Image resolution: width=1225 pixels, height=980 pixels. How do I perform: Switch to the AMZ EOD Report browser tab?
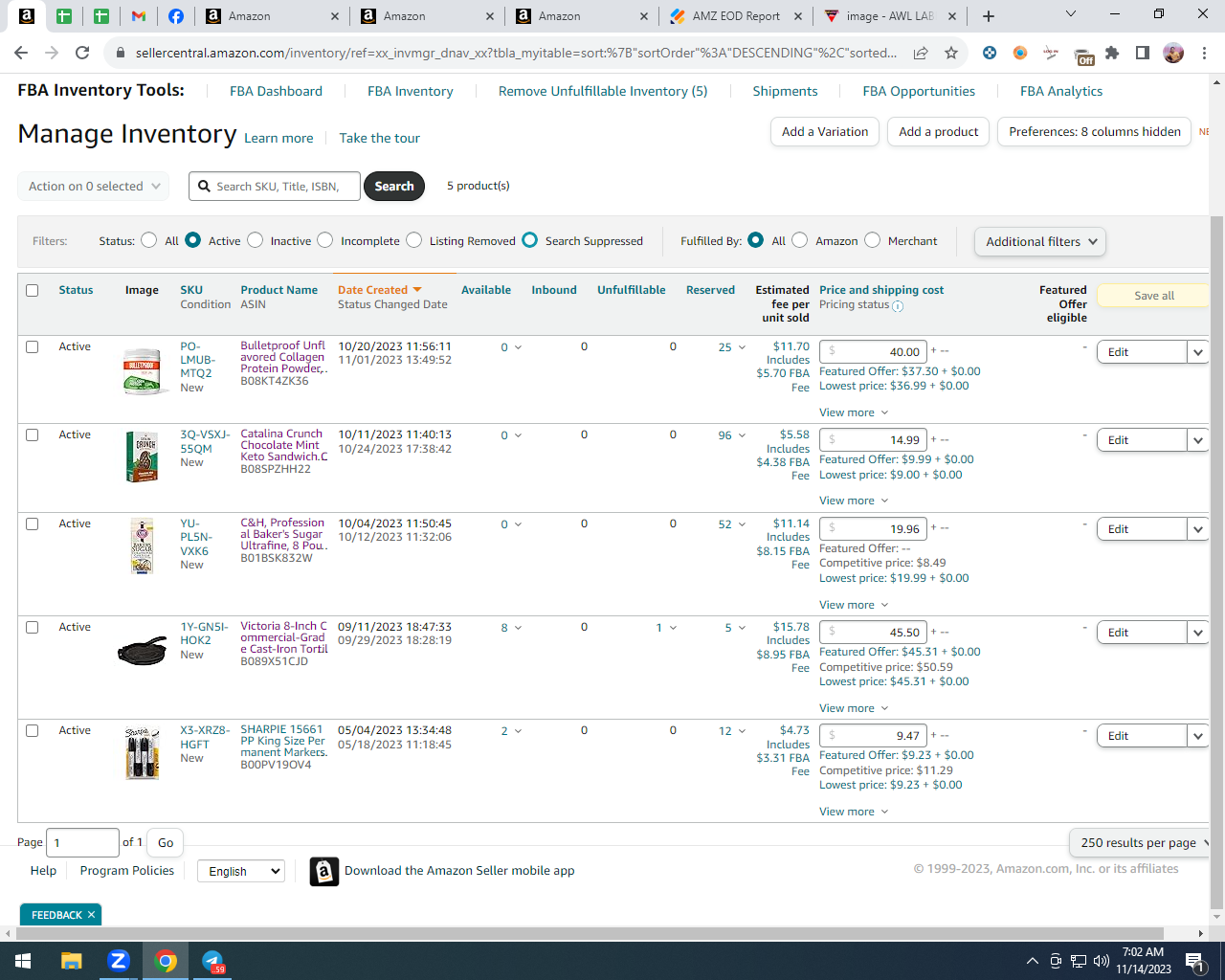pos(736,16)
